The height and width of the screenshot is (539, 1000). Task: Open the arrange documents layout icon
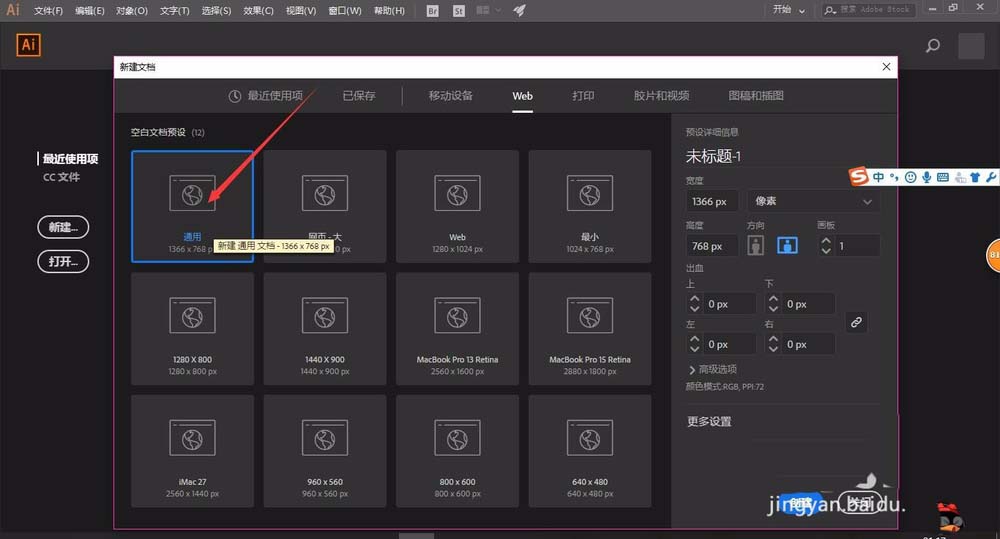[x=483, y=10]
